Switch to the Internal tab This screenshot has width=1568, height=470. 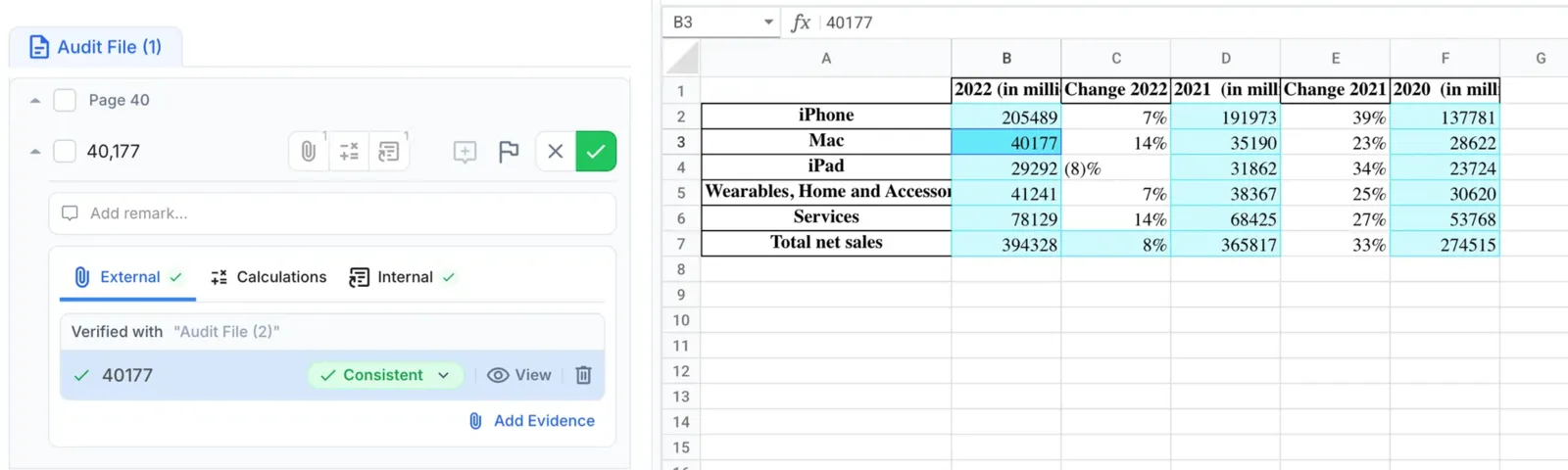tap(402, 277)
